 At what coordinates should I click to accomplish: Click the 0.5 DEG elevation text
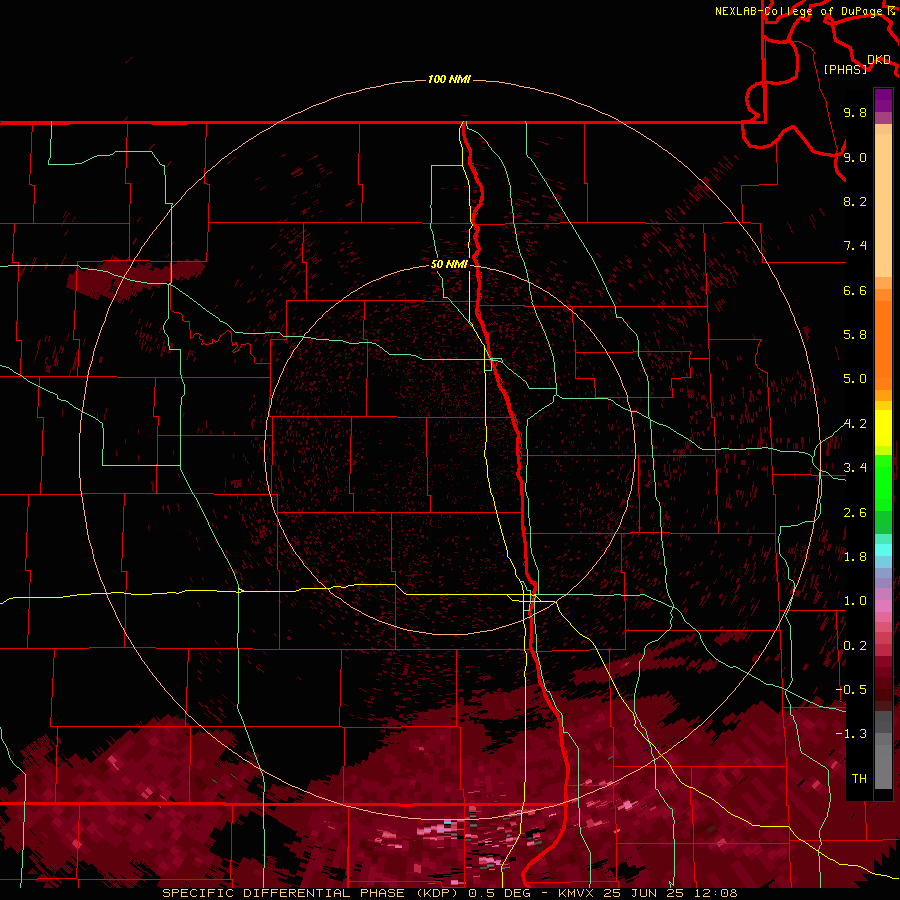tap(497, 893)
